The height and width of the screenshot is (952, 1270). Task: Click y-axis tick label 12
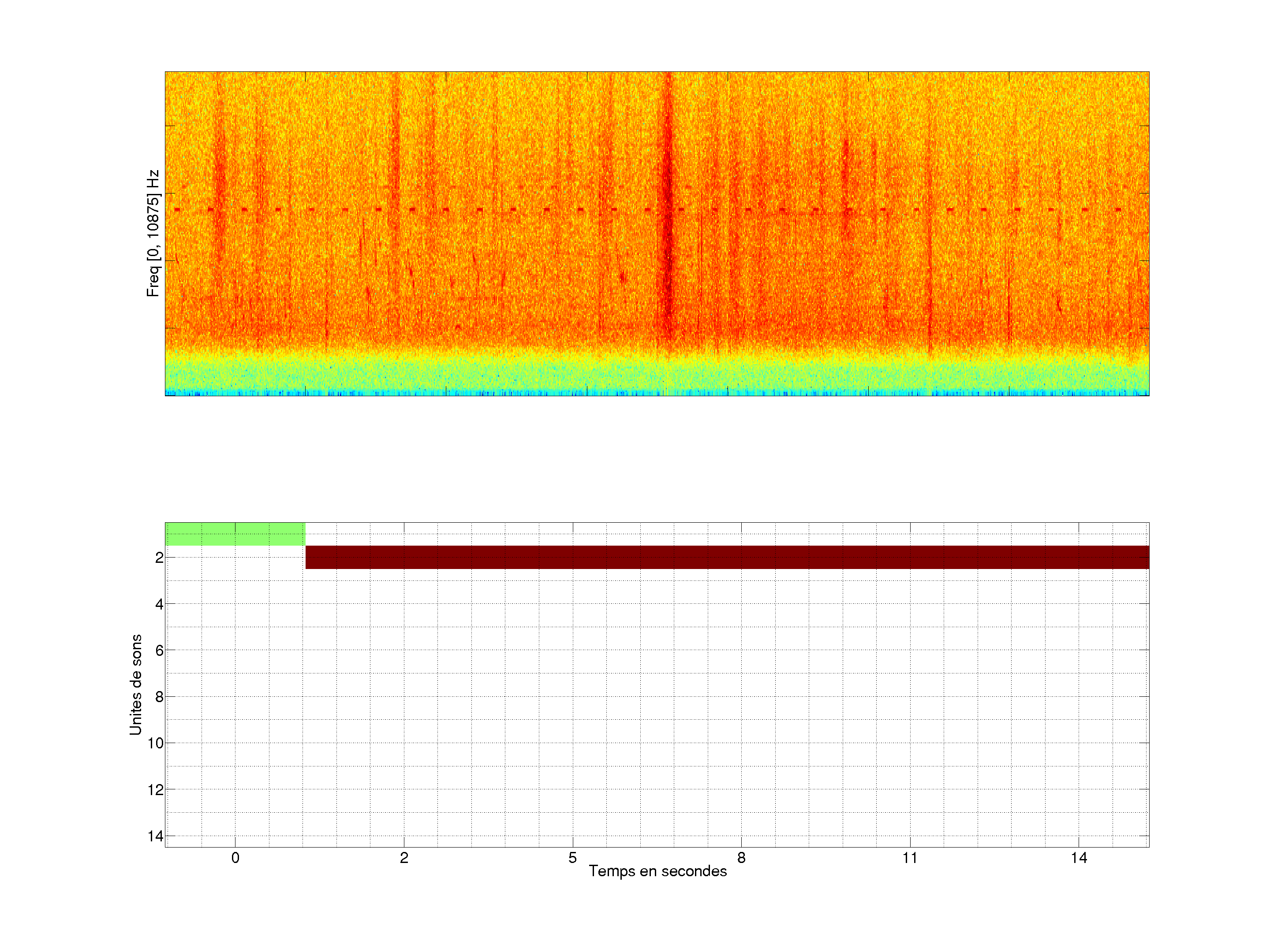pyautogui.click(x=156, y=790)
